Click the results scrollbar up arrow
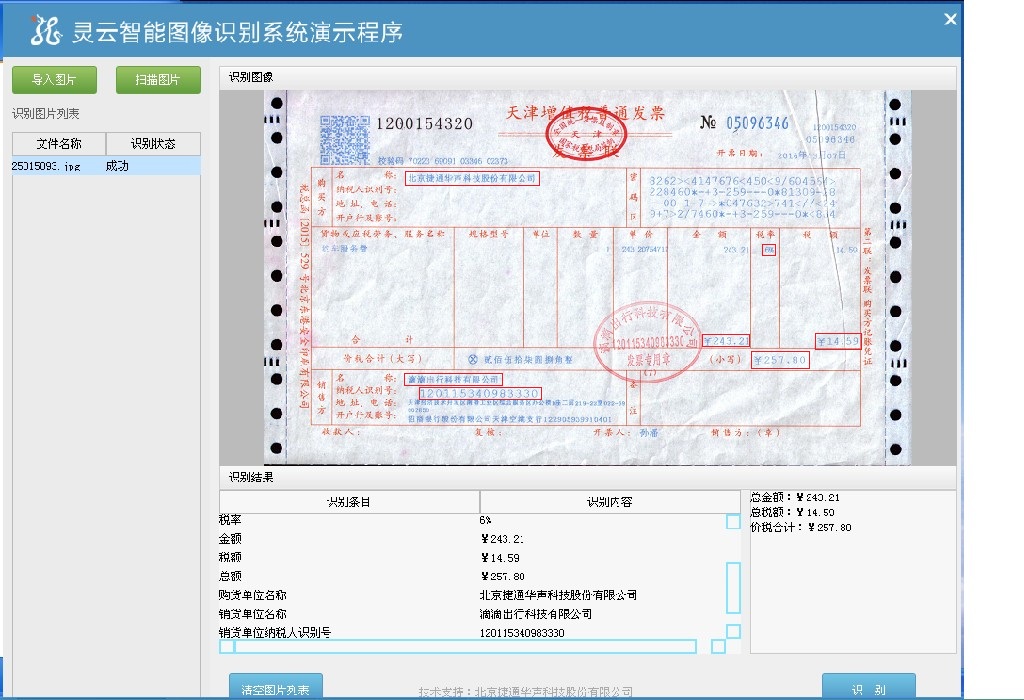 733,521
